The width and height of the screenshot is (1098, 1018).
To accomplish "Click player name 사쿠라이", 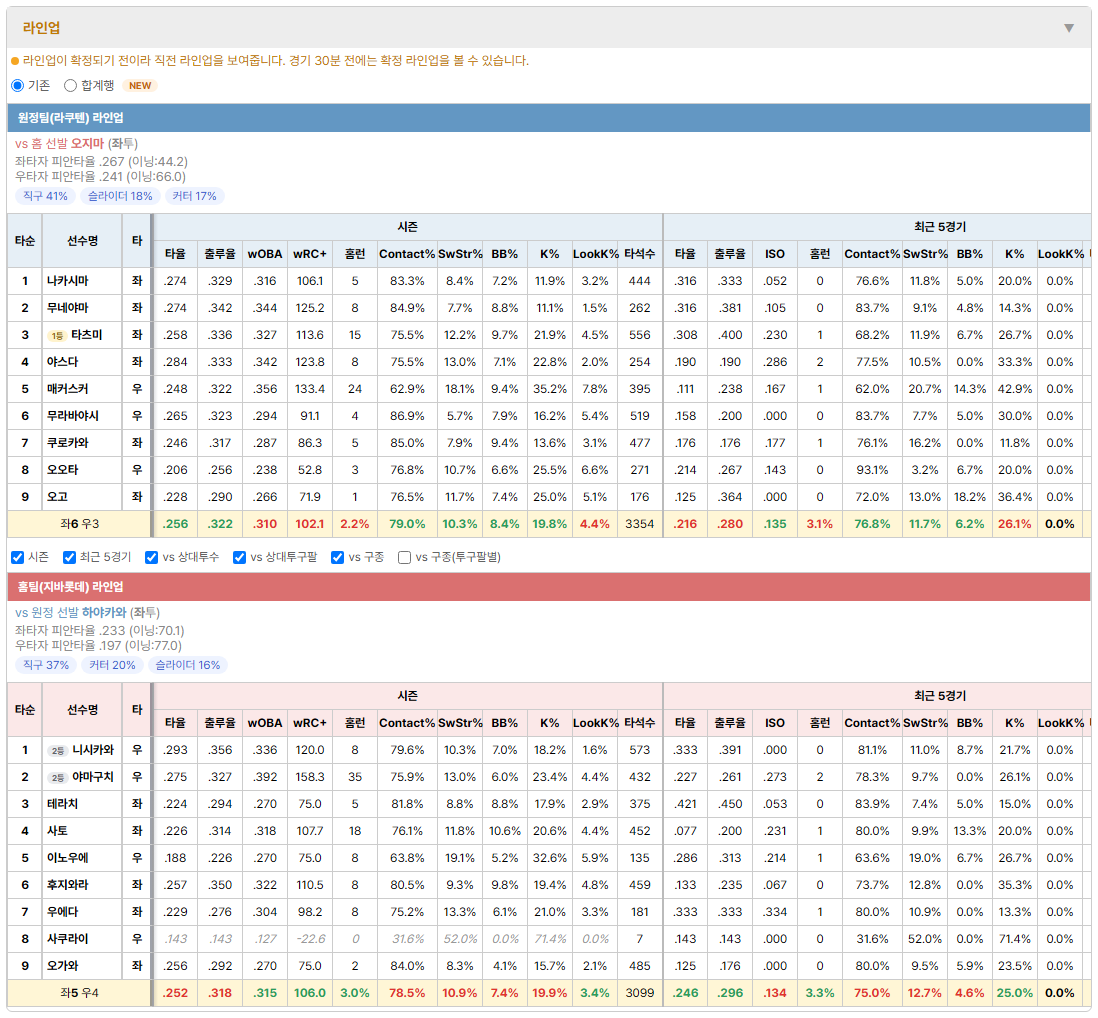I will click(68, 939).
